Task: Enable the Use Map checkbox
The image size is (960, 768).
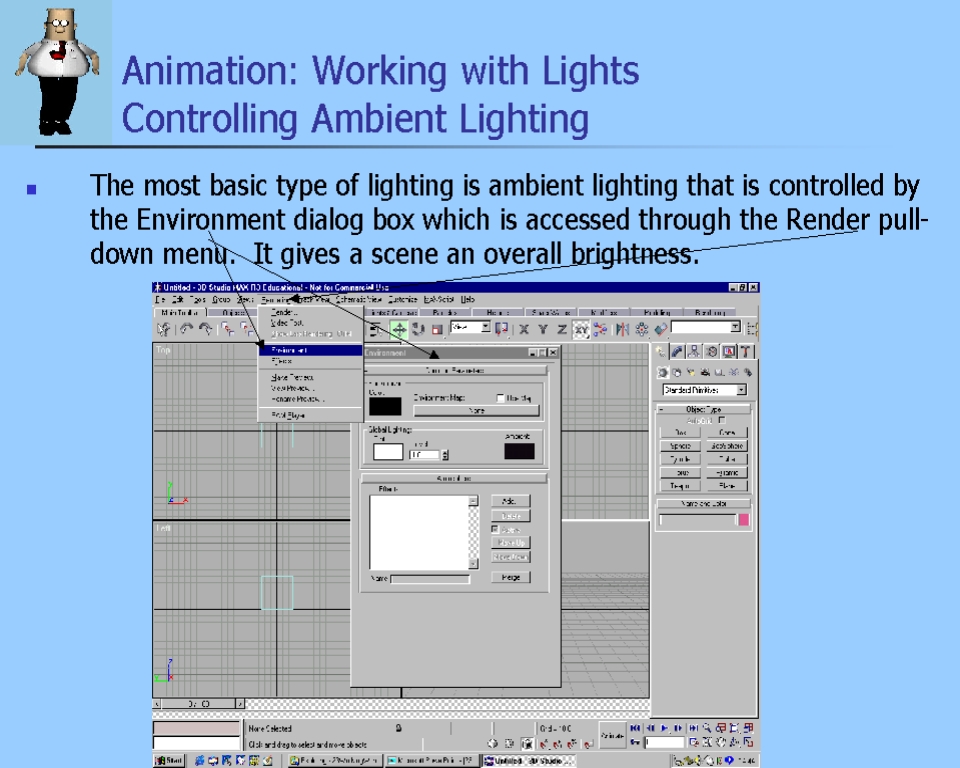Action: coord(501,397)
